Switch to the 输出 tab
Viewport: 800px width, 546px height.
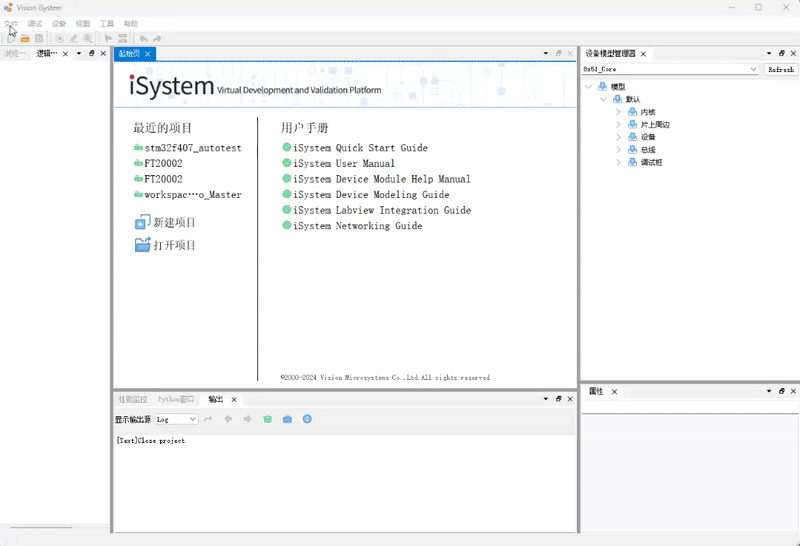coord(216,399)
